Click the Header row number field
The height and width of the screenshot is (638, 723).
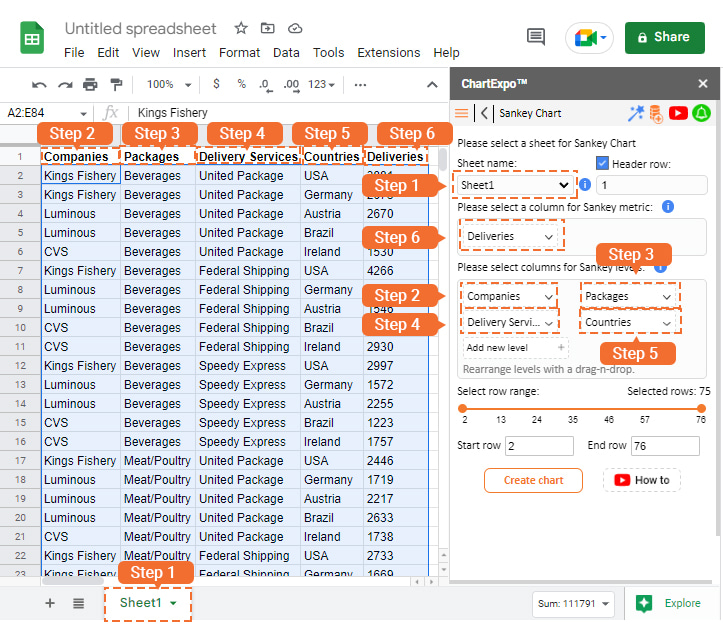coord(651,185)
